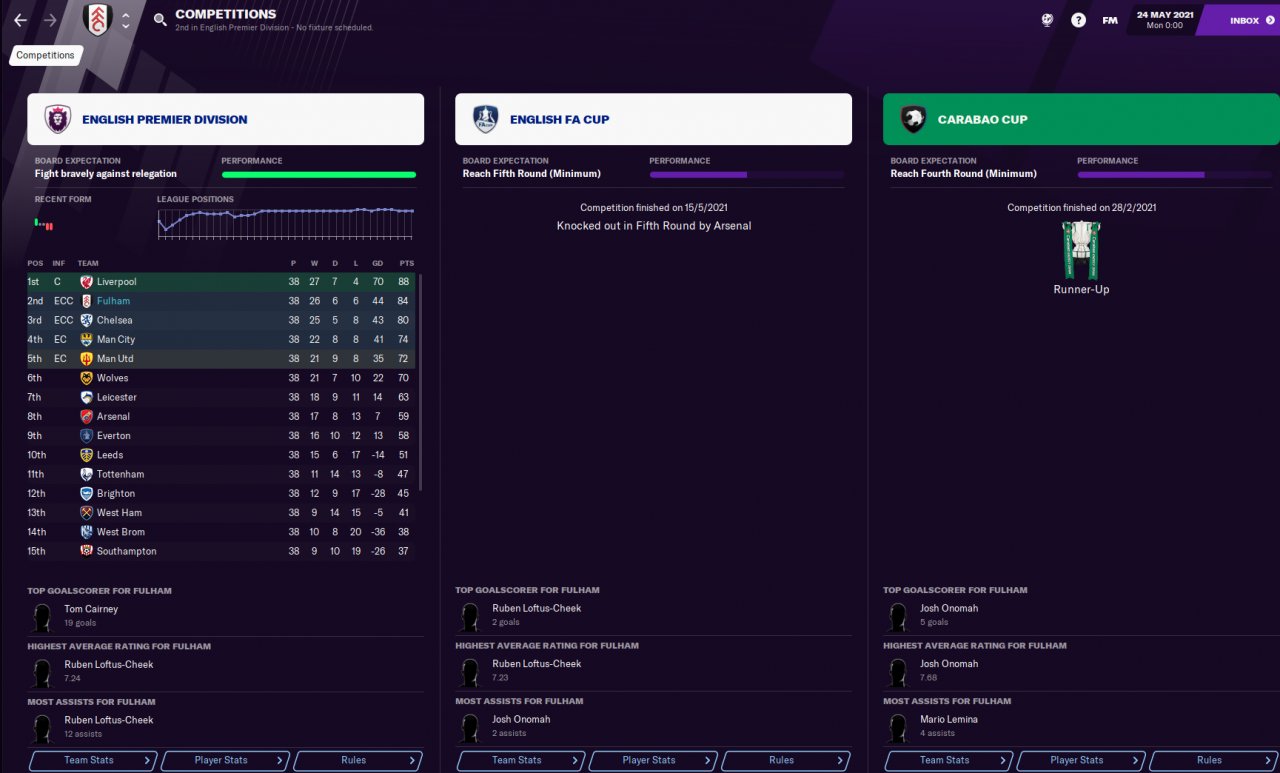1280x773 pixels.
Task: Click the Liverpool club badge
Action: [86, 282]
